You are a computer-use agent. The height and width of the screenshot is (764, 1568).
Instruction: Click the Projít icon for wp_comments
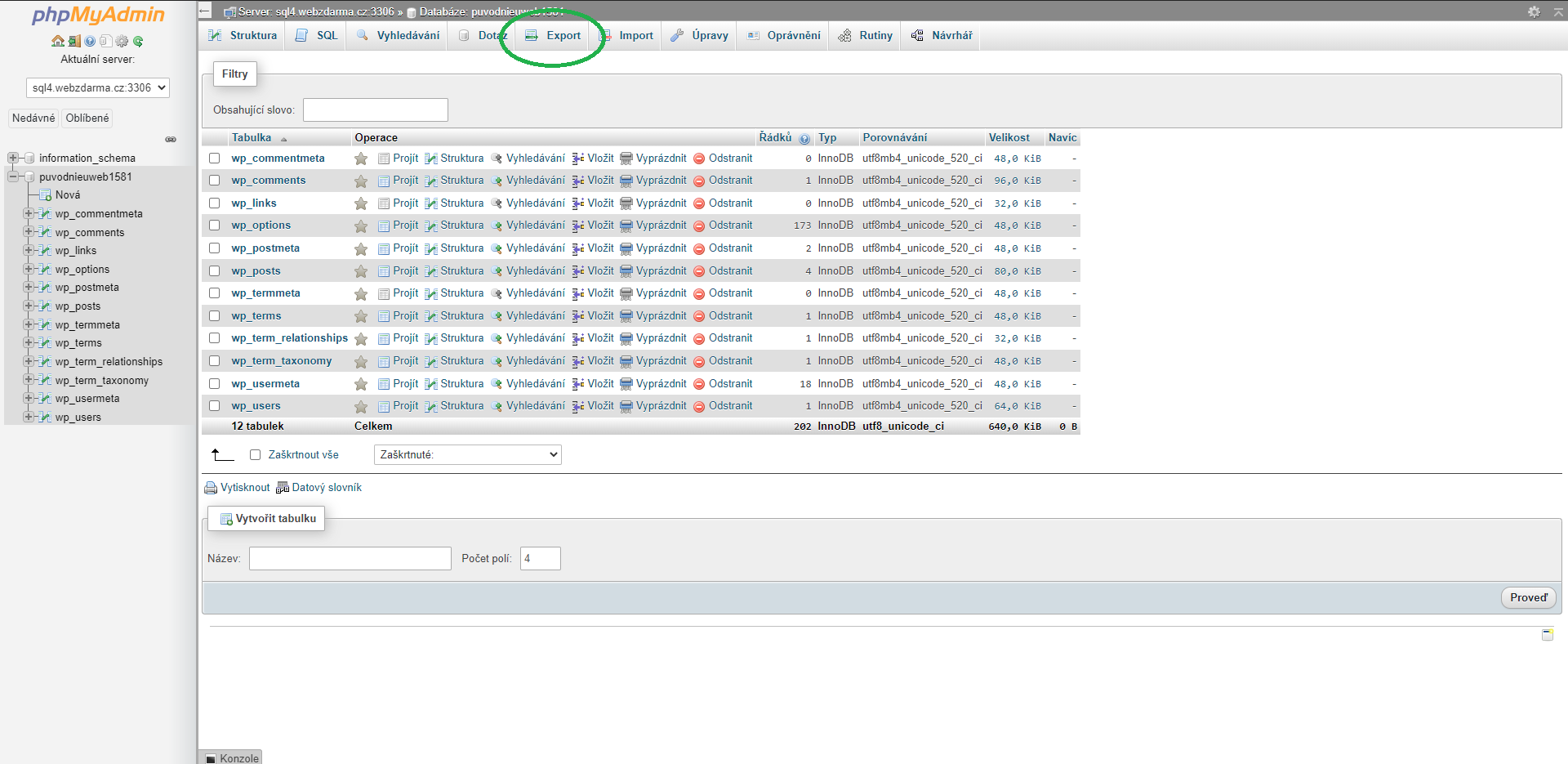tap(384, 181)
